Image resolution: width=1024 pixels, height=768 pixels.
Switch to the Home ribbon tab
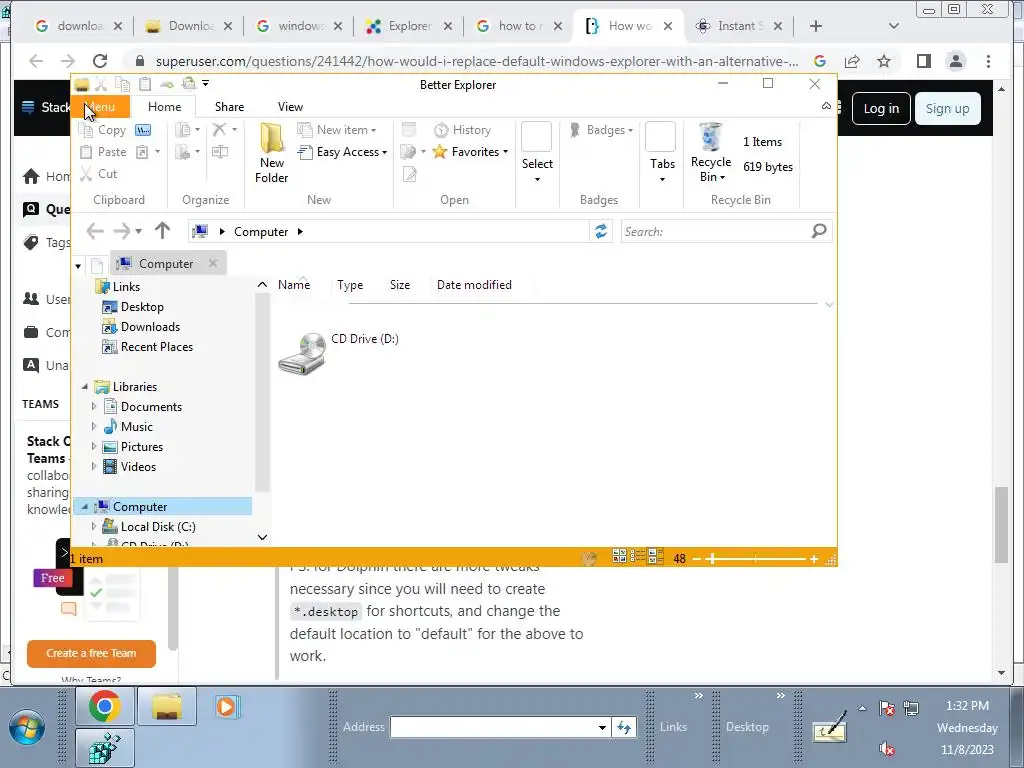[165, 106]
